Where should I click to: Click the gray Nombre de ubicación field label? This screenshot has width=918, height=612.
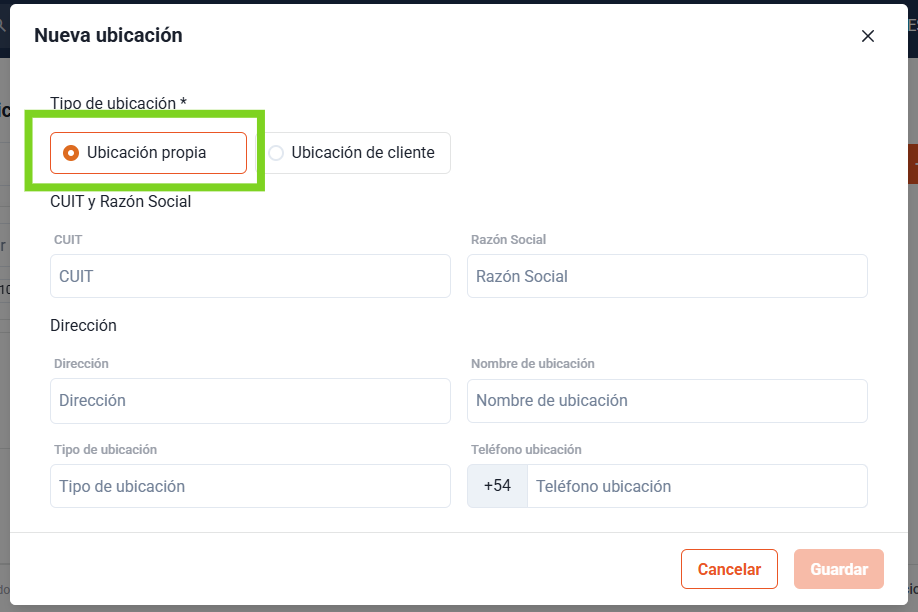pos(532,364)
